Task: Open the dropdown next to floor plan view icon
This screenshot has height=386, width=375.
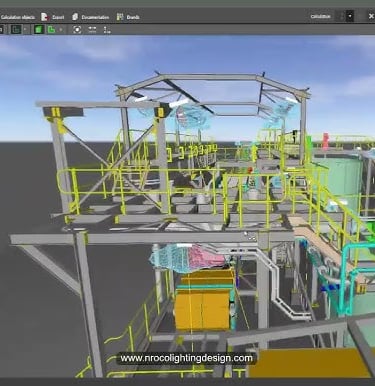Action: coord(24,30)
